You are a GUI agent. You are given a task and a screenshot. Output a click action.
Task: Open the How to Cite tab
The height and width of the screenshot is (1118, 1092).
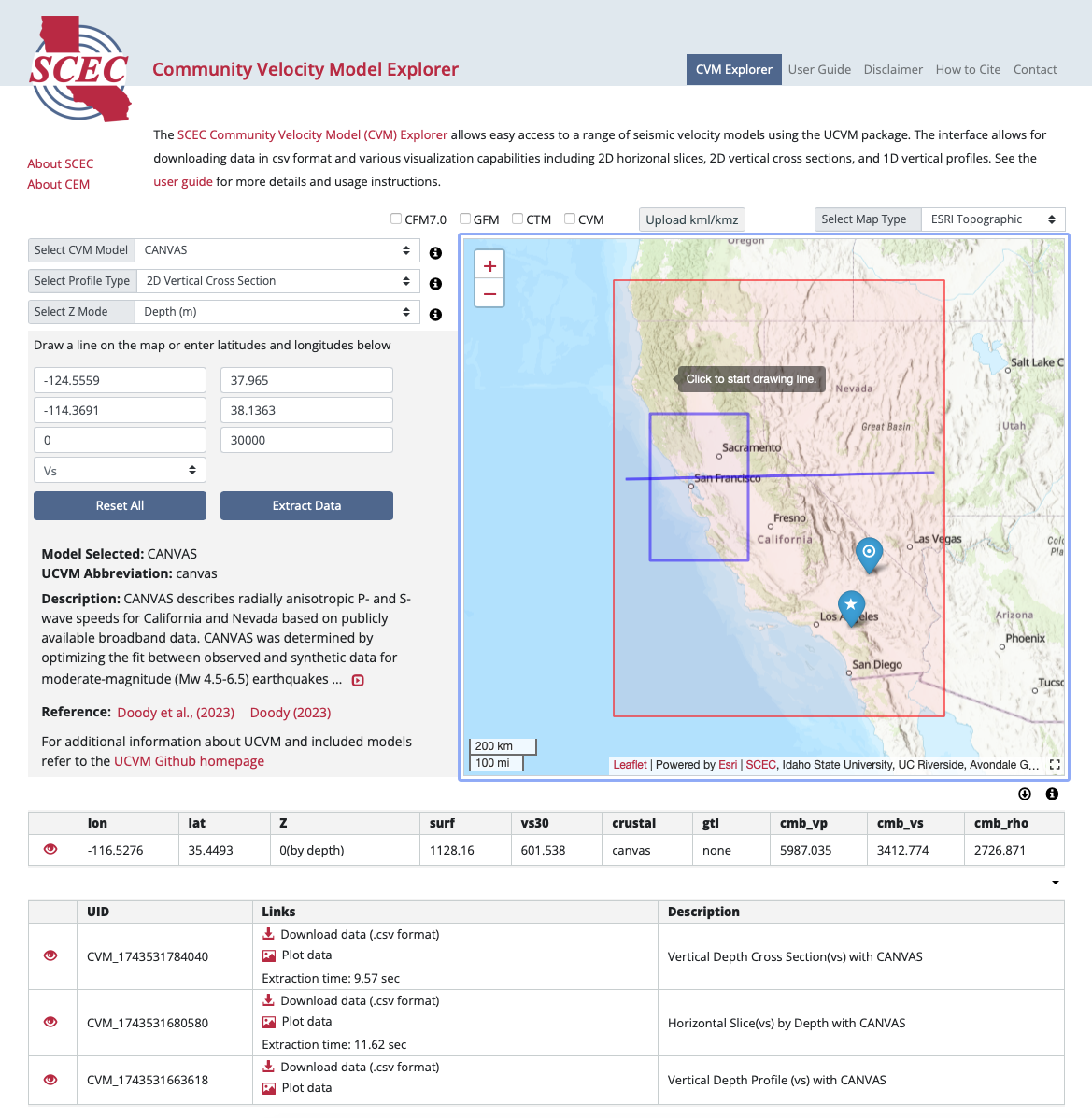pyautogui.click(x=968, y=70)
